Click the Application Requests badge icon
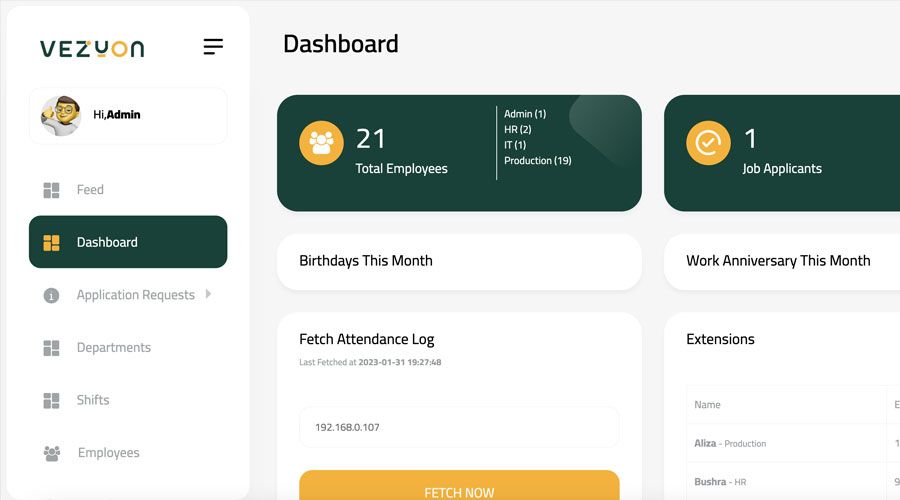 pyautogui.click(x=52, y=296)
